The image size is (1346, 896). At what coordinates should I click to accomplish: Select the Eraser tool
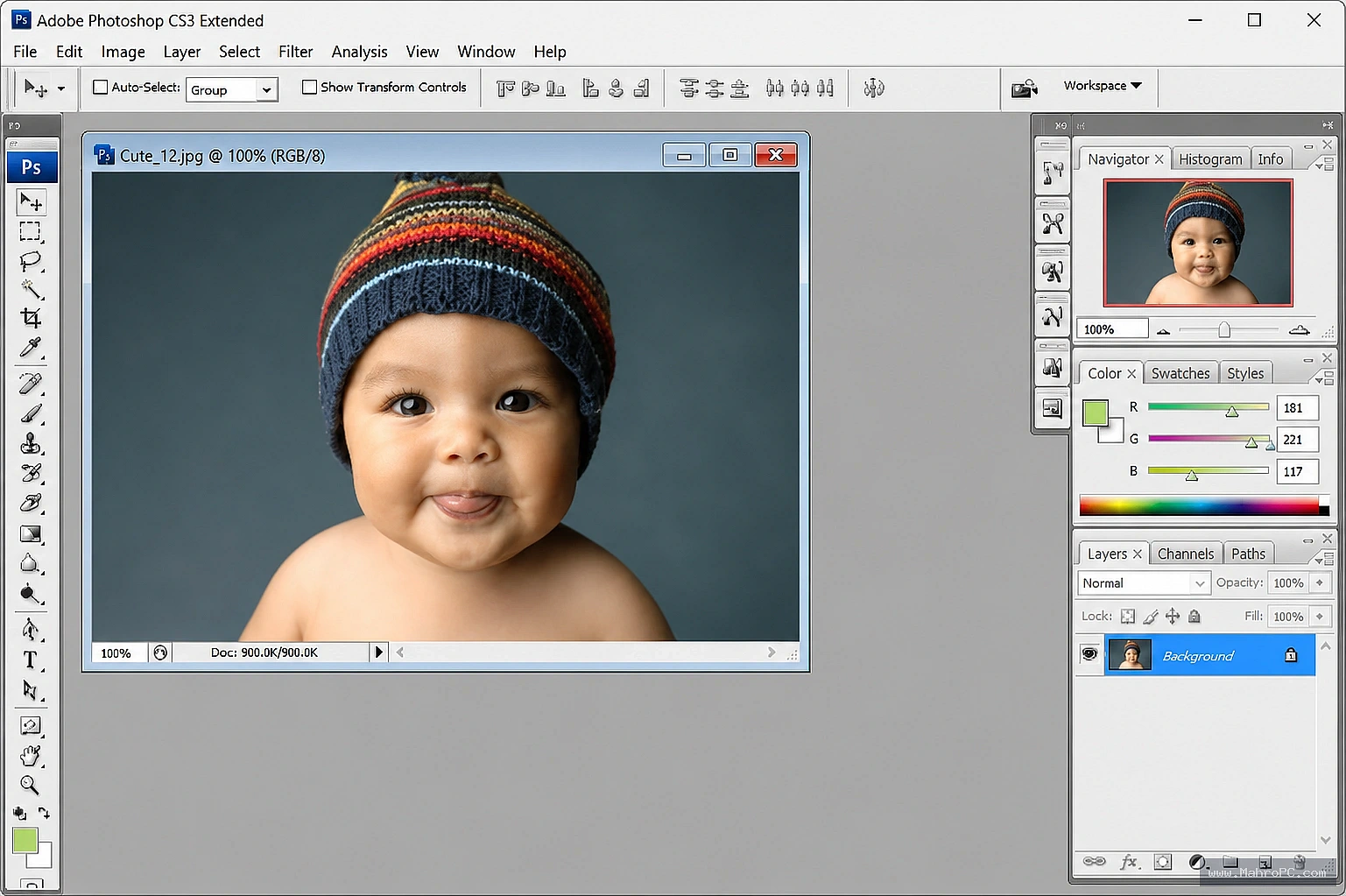coord(31,503)
